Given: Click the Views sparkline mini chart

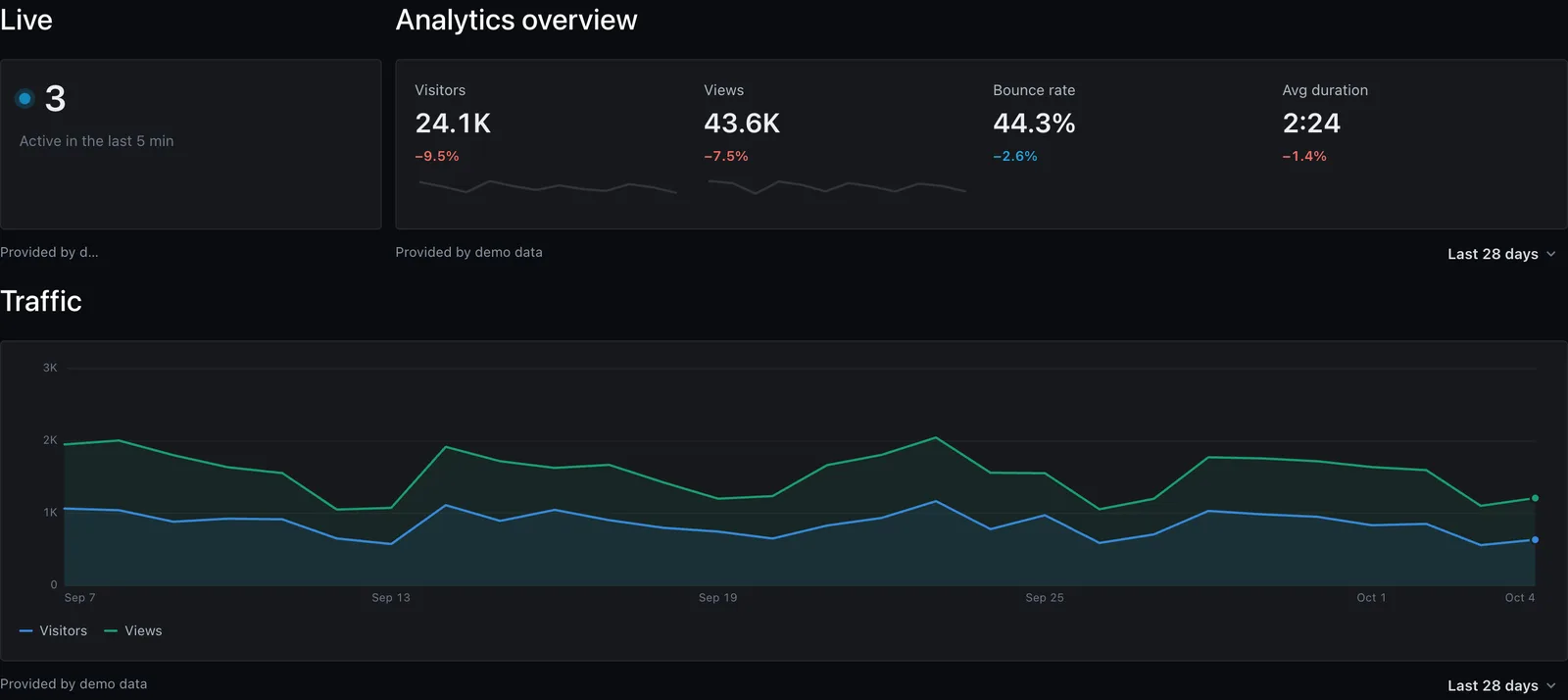Looking at the screenshot, I should pyautogui.click(x=836, y=186).
